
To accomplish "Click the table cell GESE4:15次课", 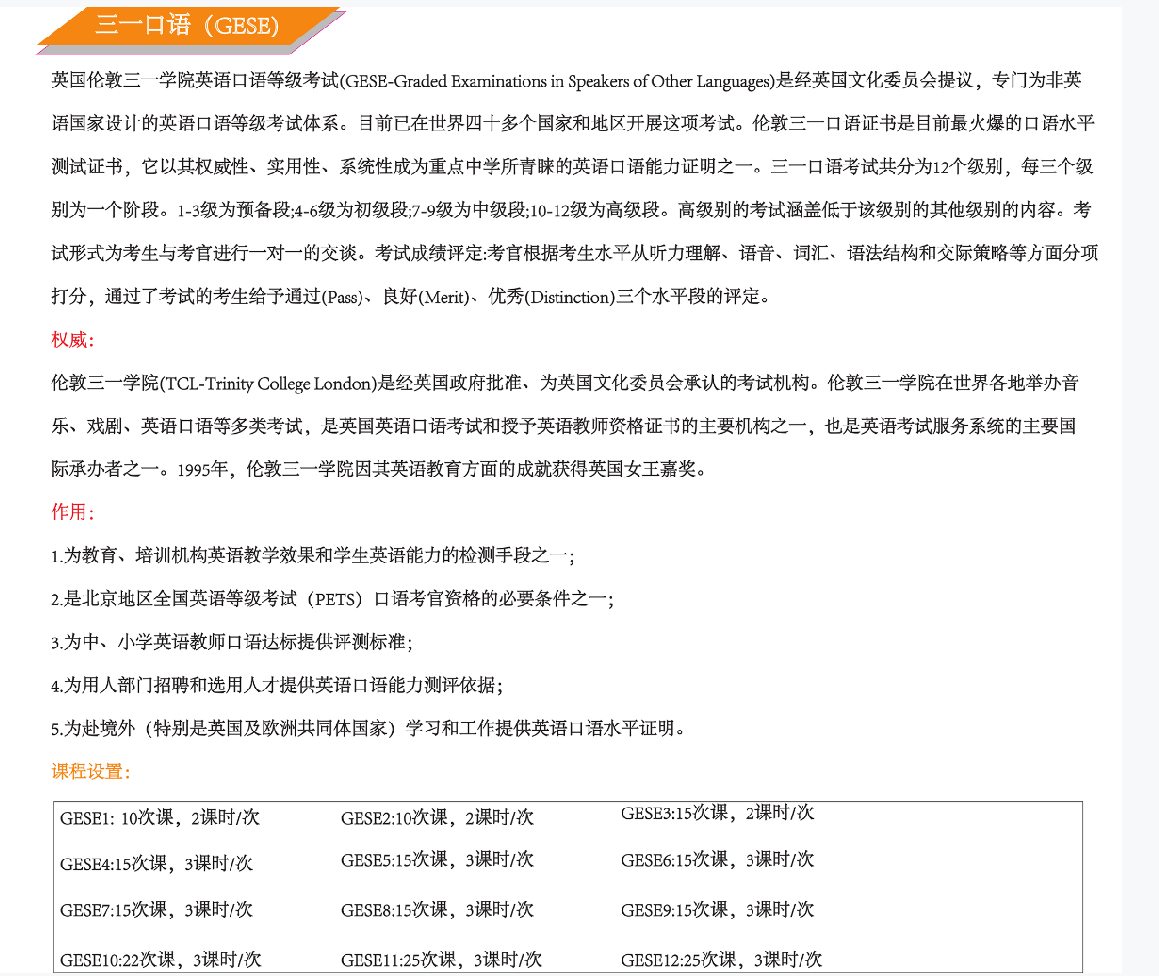I will pos(156,863).
